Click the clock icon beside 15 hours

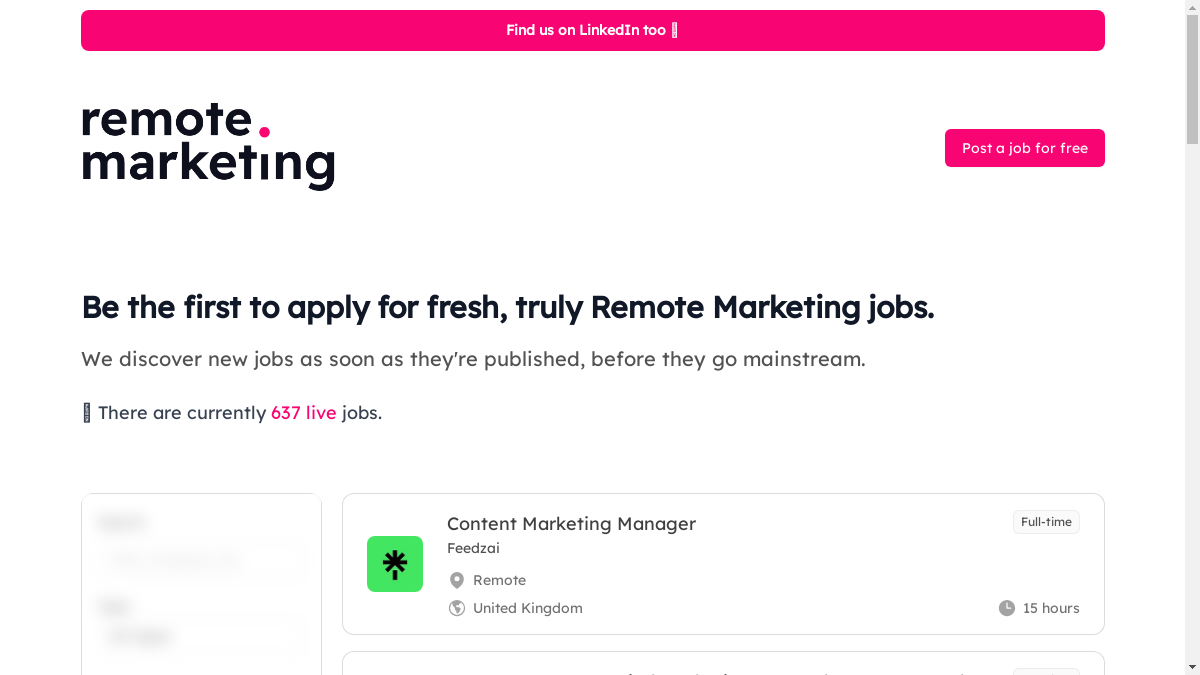coord(1007,608)
